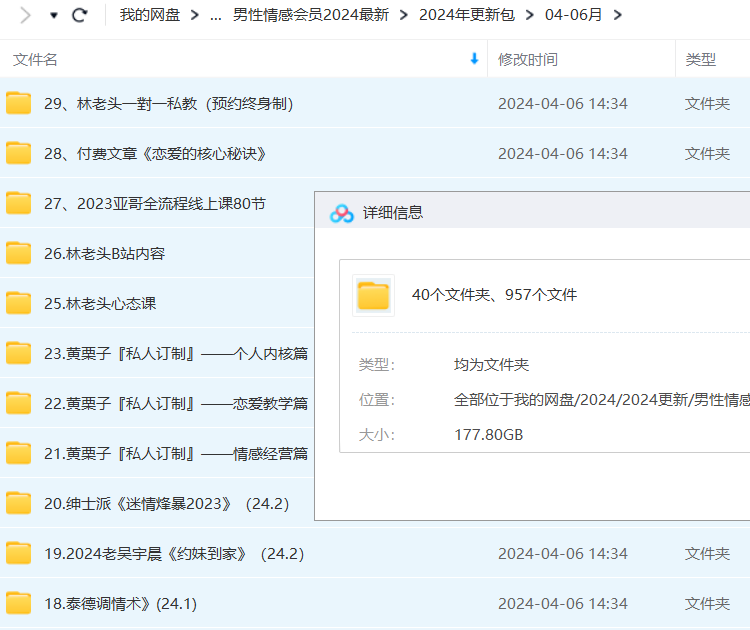The image size is (750, 630).
Task: Click the forward navigation arrow
Action: pos(26,15)
